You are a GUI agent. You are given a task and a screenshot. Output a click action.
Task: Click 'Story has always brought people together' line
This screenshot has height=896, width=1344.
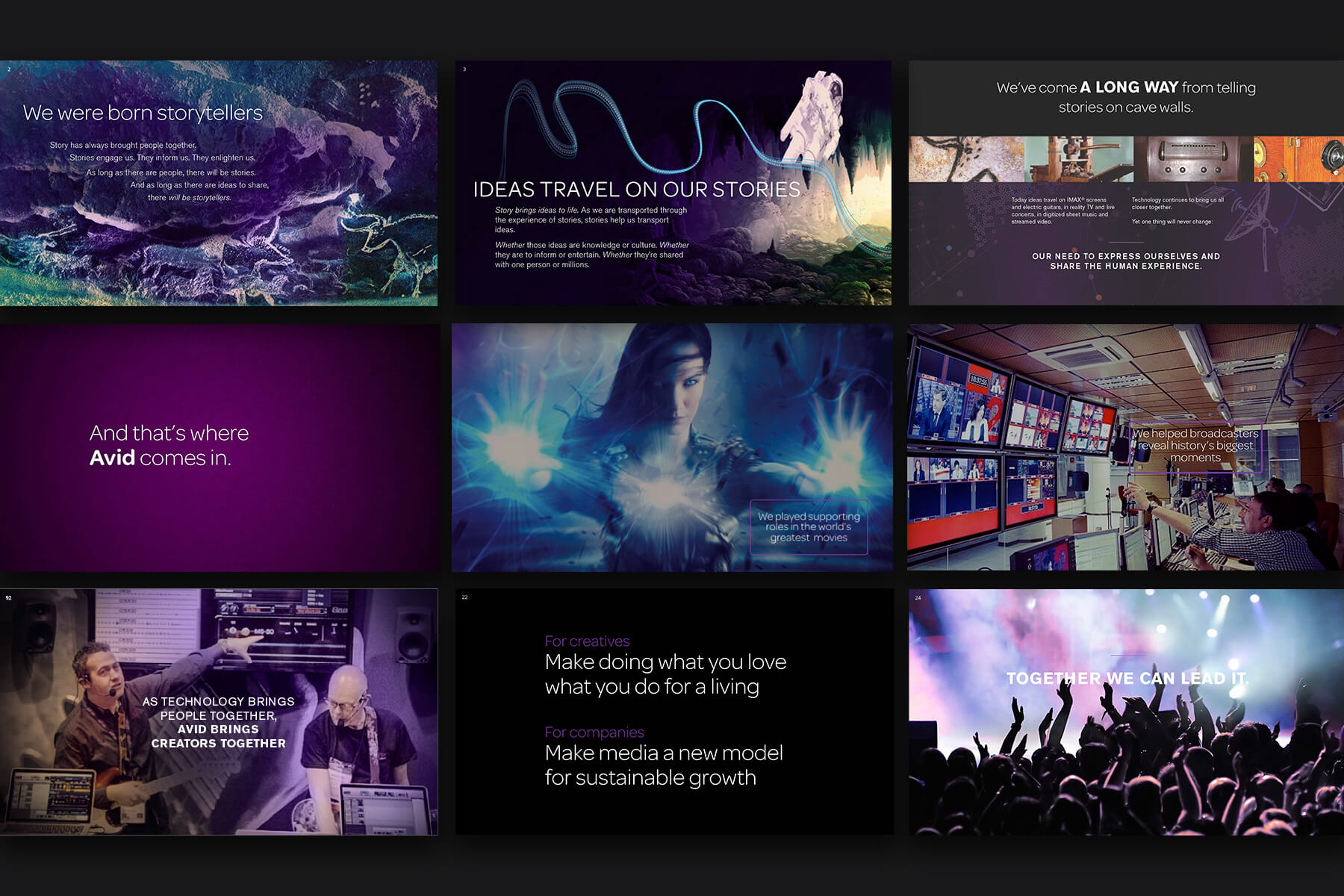point(123,146)
